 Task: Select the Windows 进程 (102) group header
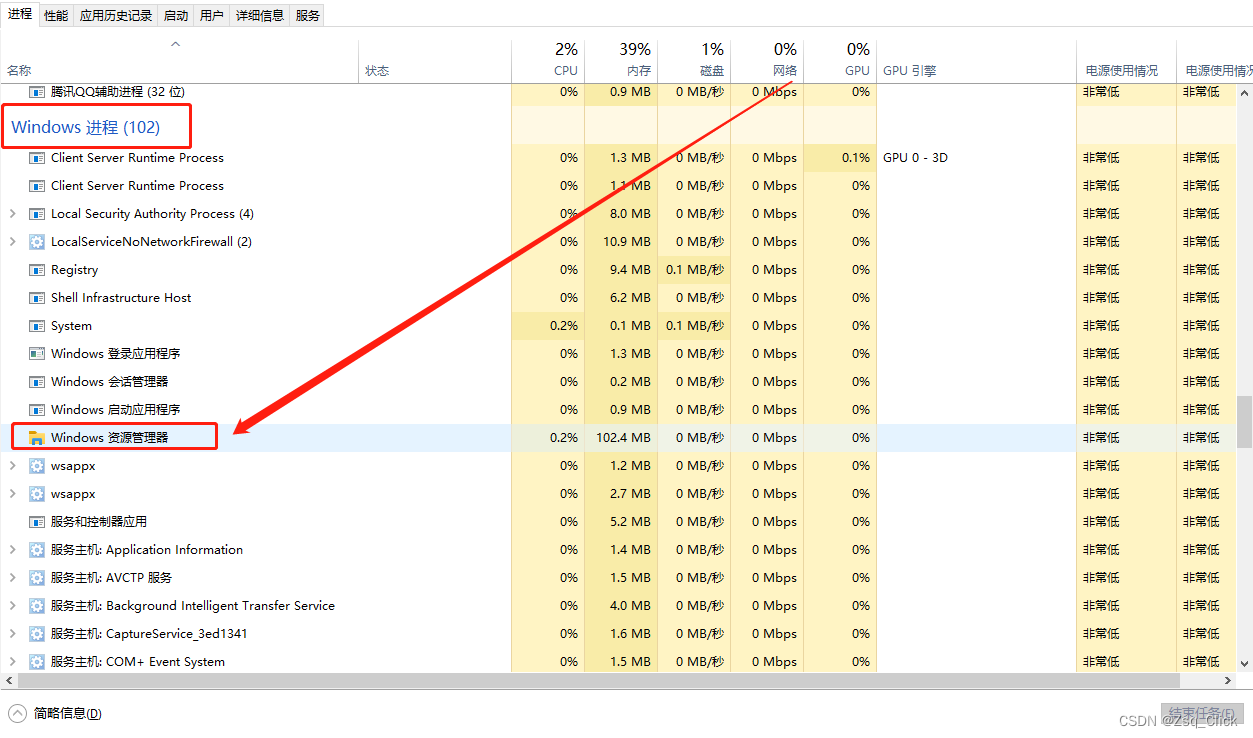coord(86,127)
